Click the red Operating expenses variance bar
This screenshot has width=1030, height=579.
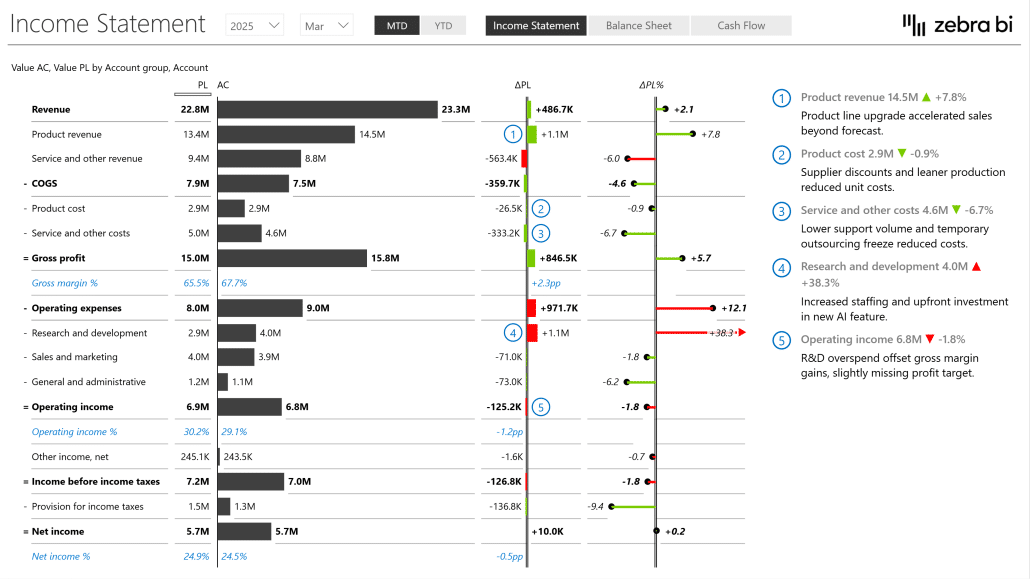point(531,308)
